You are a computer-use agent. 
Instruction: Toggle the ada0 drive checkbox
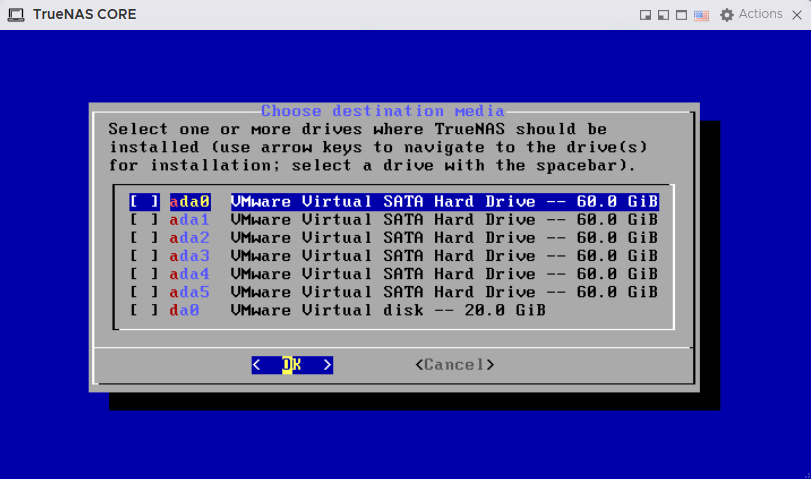pyautogui.click(x=144, y=201)
